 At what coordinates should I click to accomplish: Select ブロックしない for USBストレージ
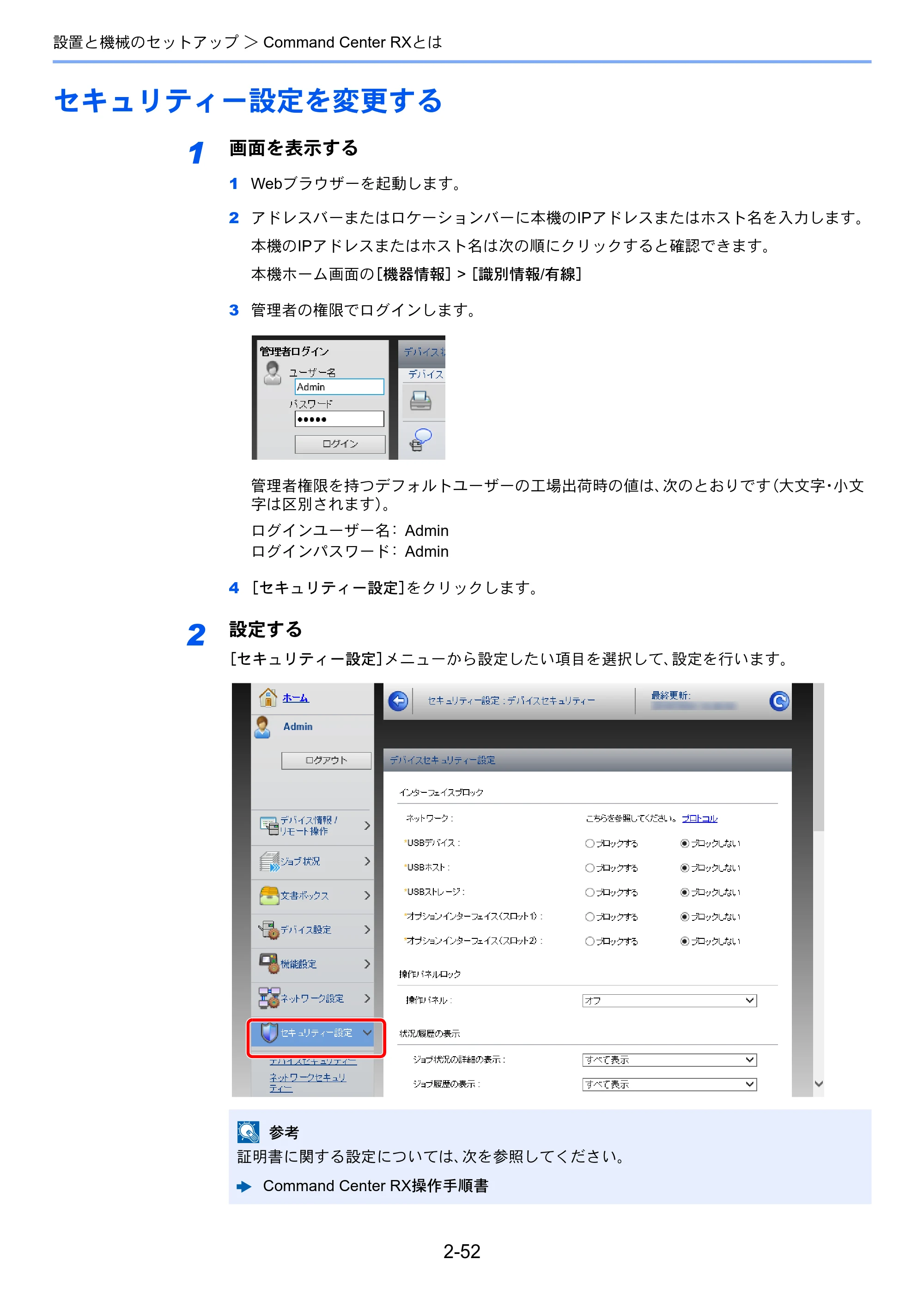[685, 893]
